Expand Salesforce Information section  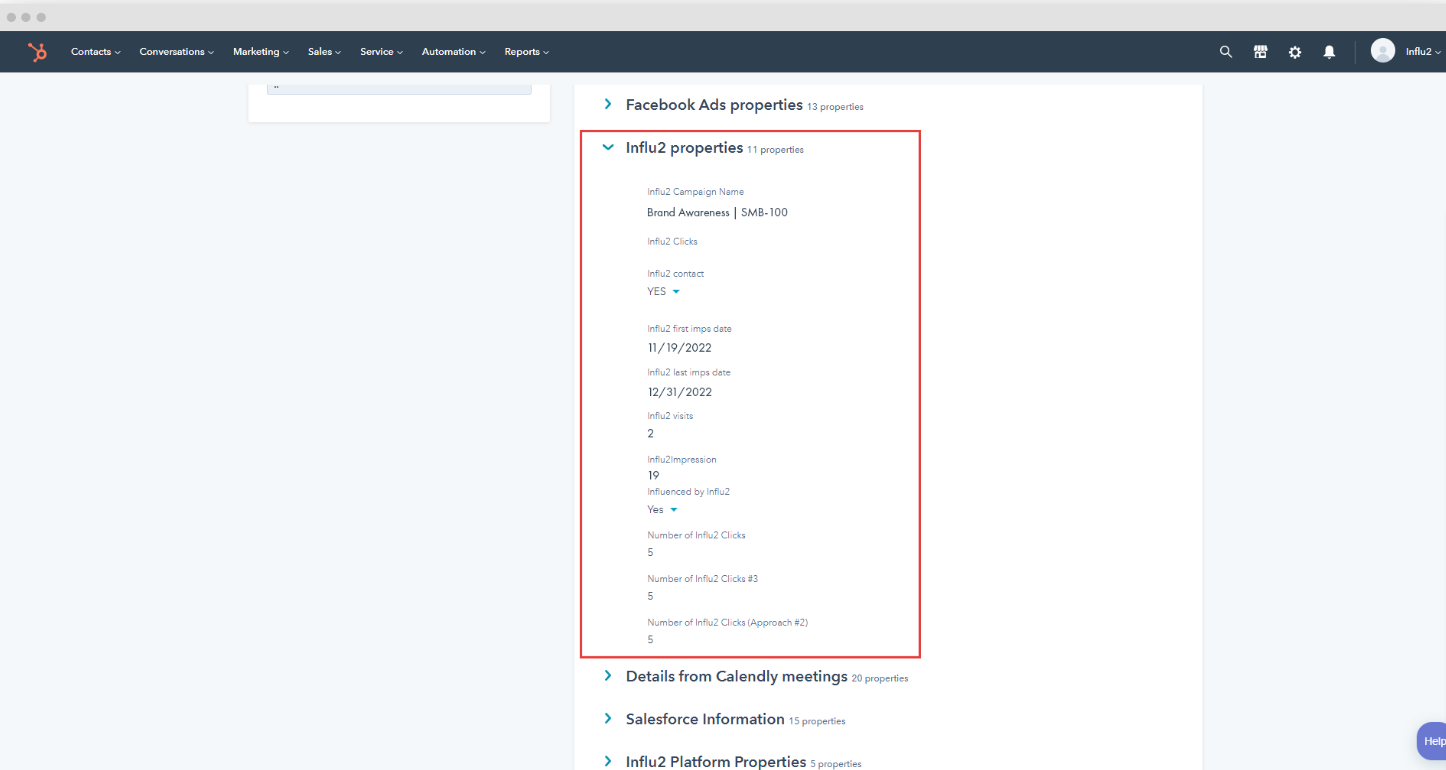pos(607,719)
